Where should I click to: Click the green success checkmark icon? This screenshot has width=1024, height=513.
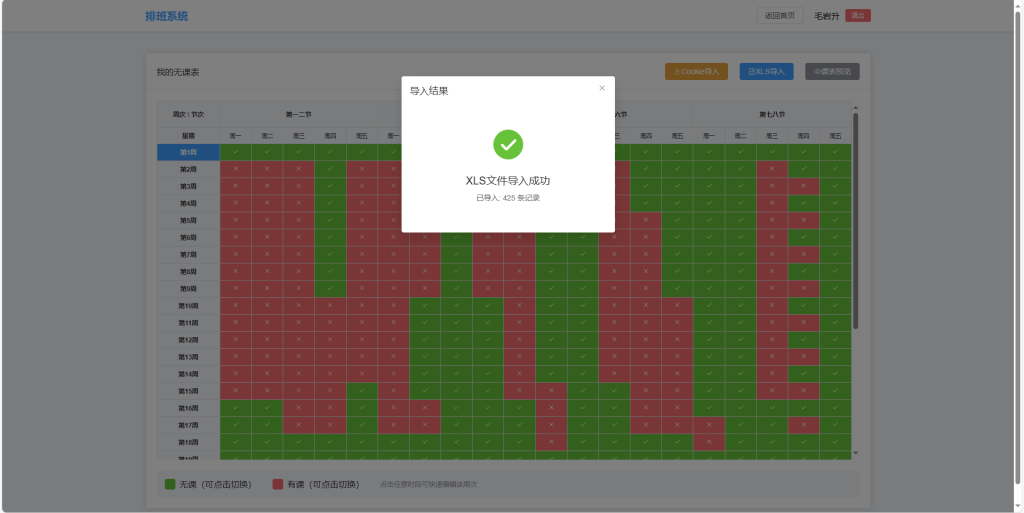pyautogui.click(x=508, y=144)
